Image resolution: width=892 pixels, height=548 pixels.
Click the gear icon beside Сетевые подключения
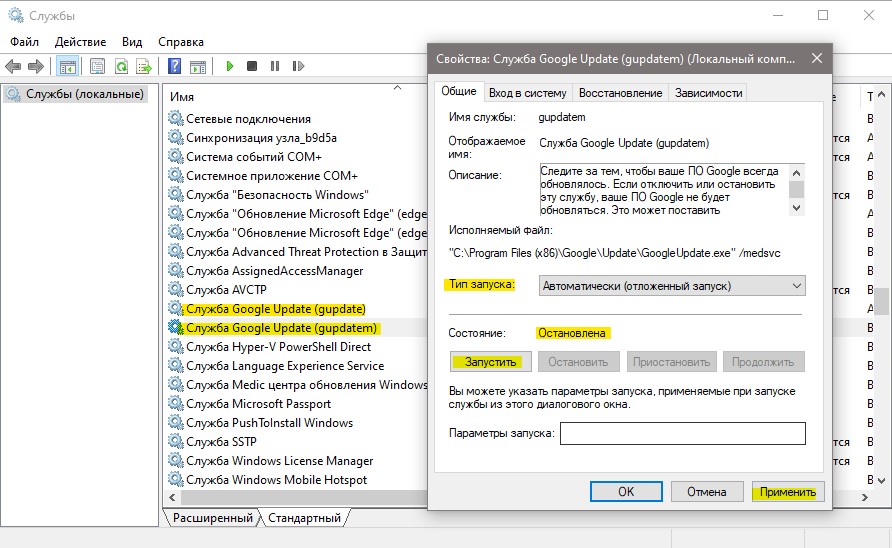coord(175,118)
